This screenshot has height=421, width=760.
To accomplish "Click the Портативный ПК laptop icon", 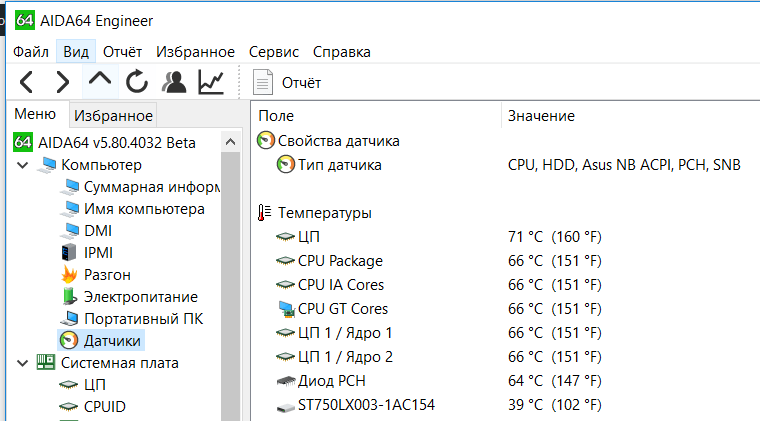I will (x=69, y=318).
